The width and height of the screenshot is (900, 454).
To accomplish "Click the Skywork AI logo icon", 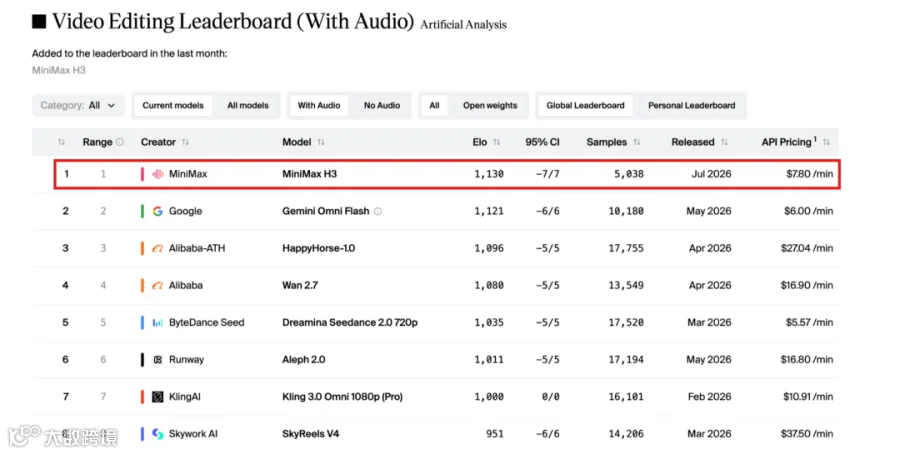I will point(157,434).
